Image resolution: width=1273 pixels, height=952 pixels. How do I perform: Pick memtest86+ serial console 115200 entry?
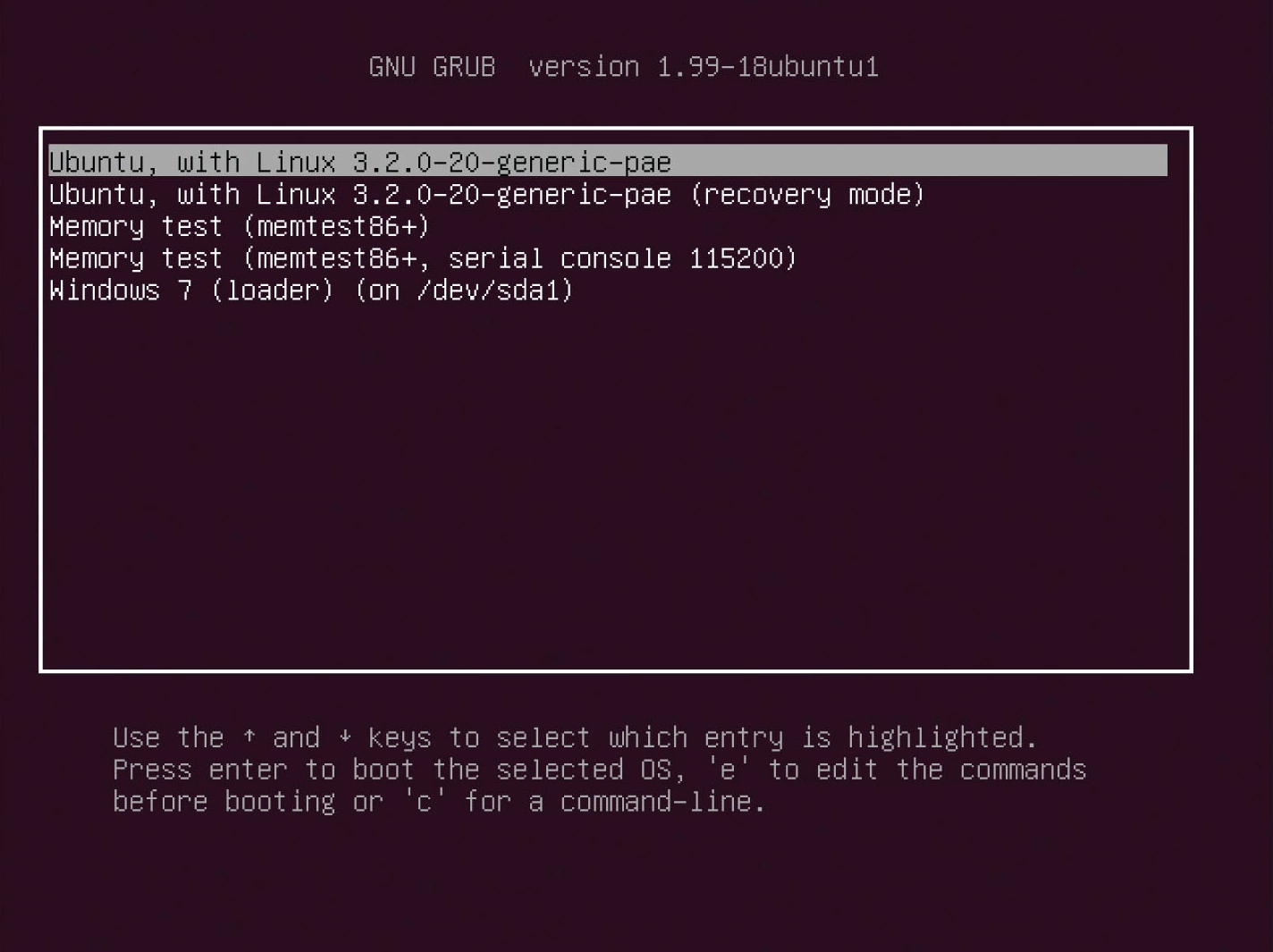(422, 258)
